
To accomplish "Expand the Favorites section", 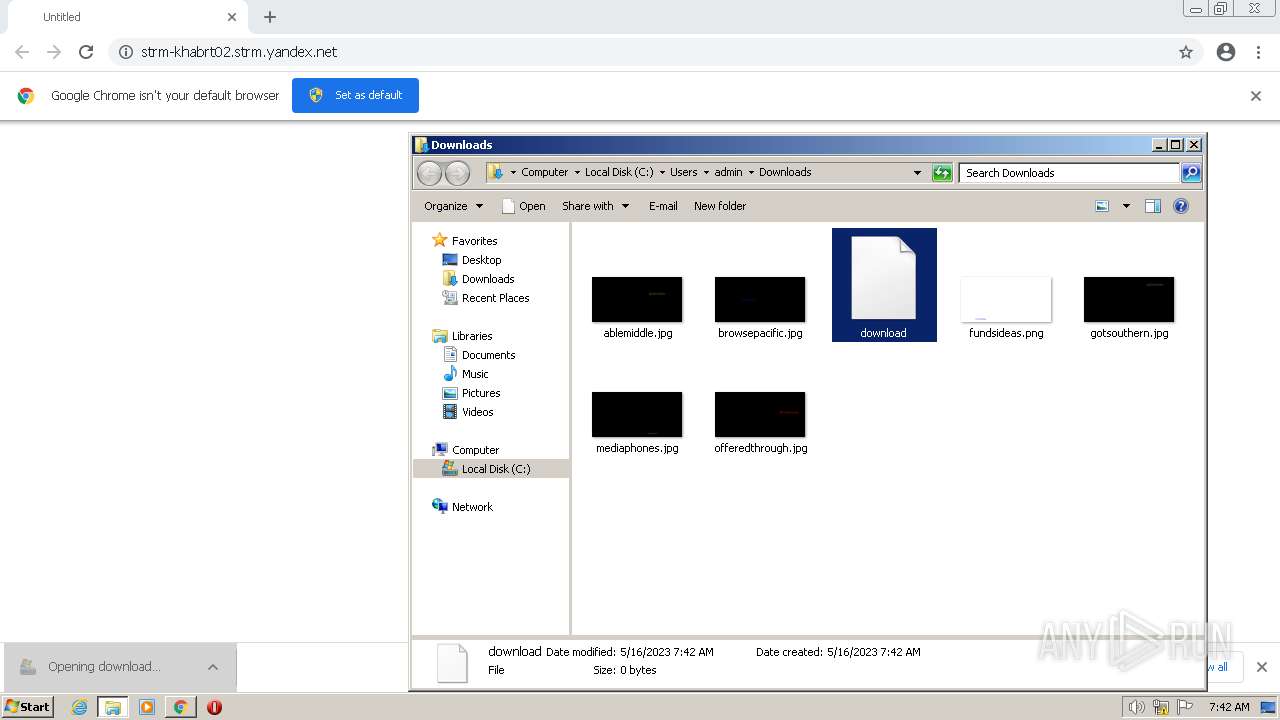I will 474,241.
